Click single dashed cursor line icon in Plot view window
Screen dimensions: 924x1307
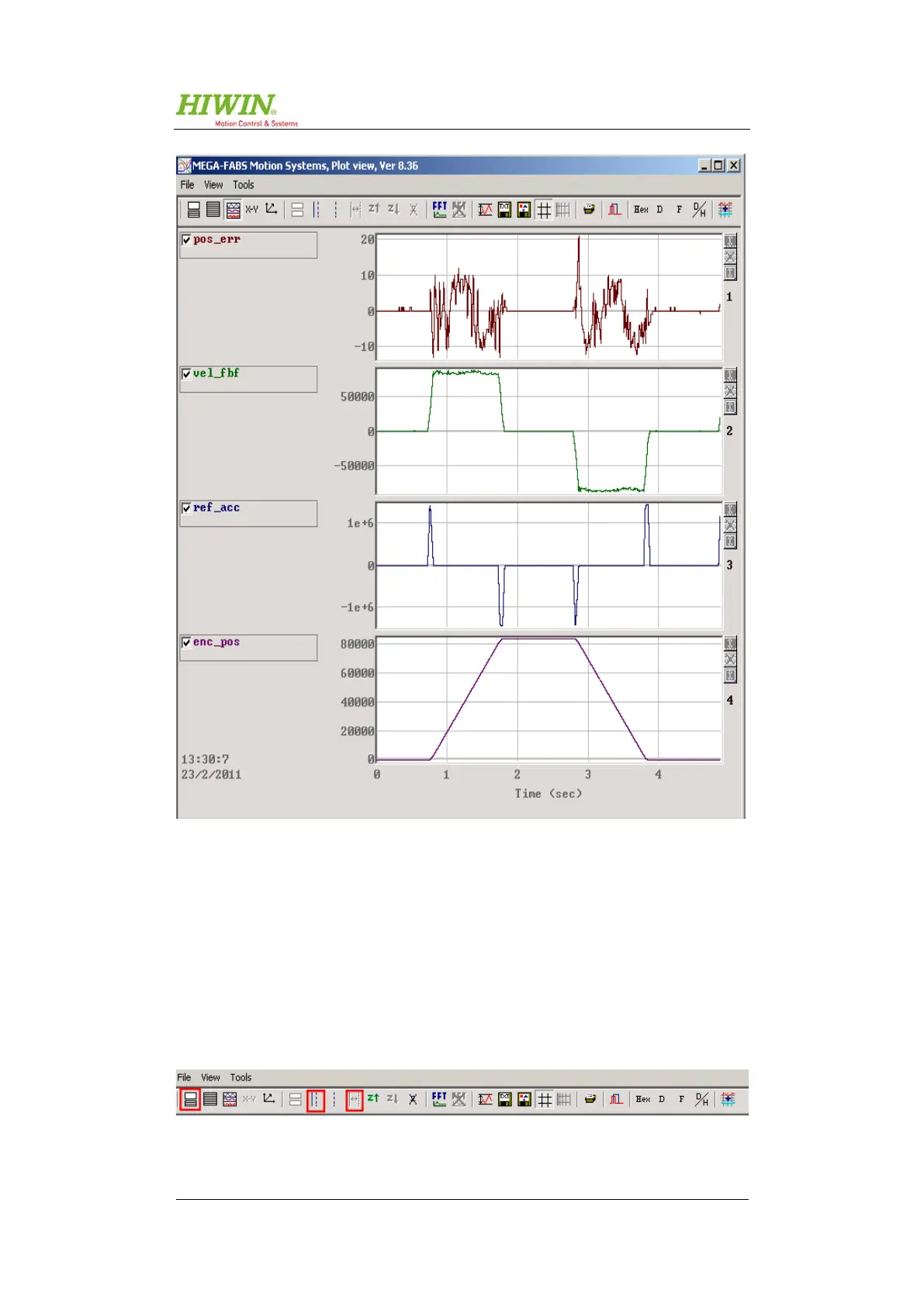click(x=335, y=210)
